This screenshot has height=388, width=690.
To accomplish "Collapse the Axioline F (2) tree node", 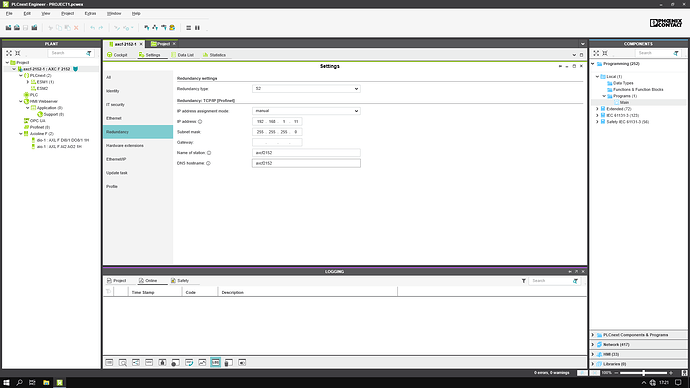I will 21,133.
